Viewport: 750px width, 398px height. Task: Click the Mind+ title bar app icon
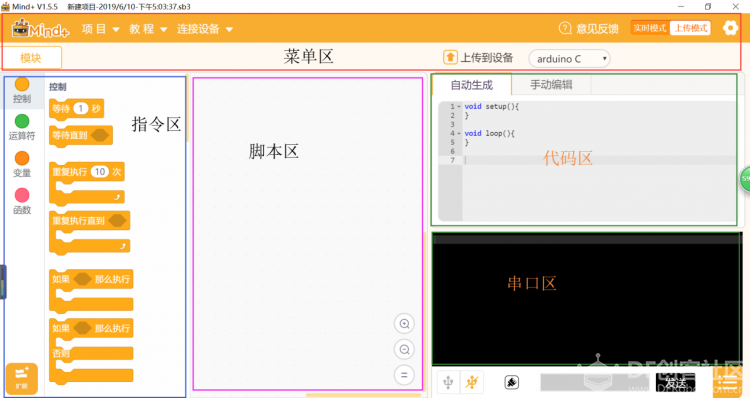(x=5, y=6)
